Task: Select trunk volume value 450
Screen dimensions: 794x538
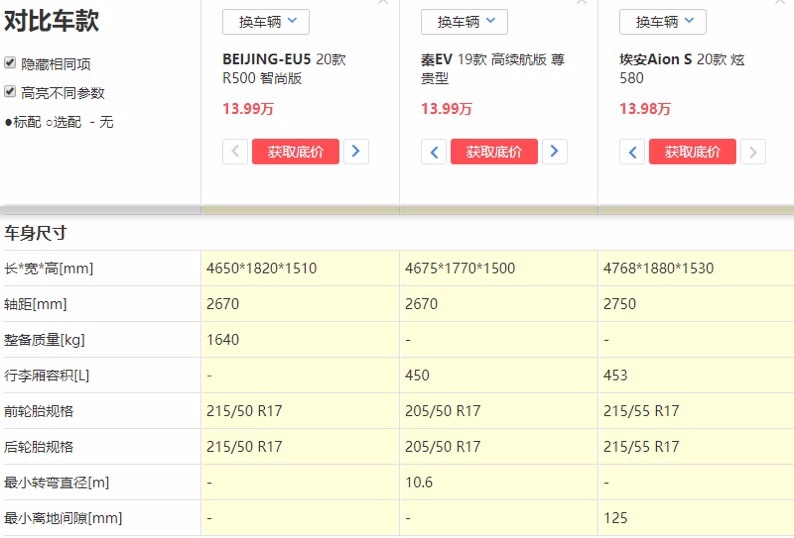Action: click(x=417, y=375)
